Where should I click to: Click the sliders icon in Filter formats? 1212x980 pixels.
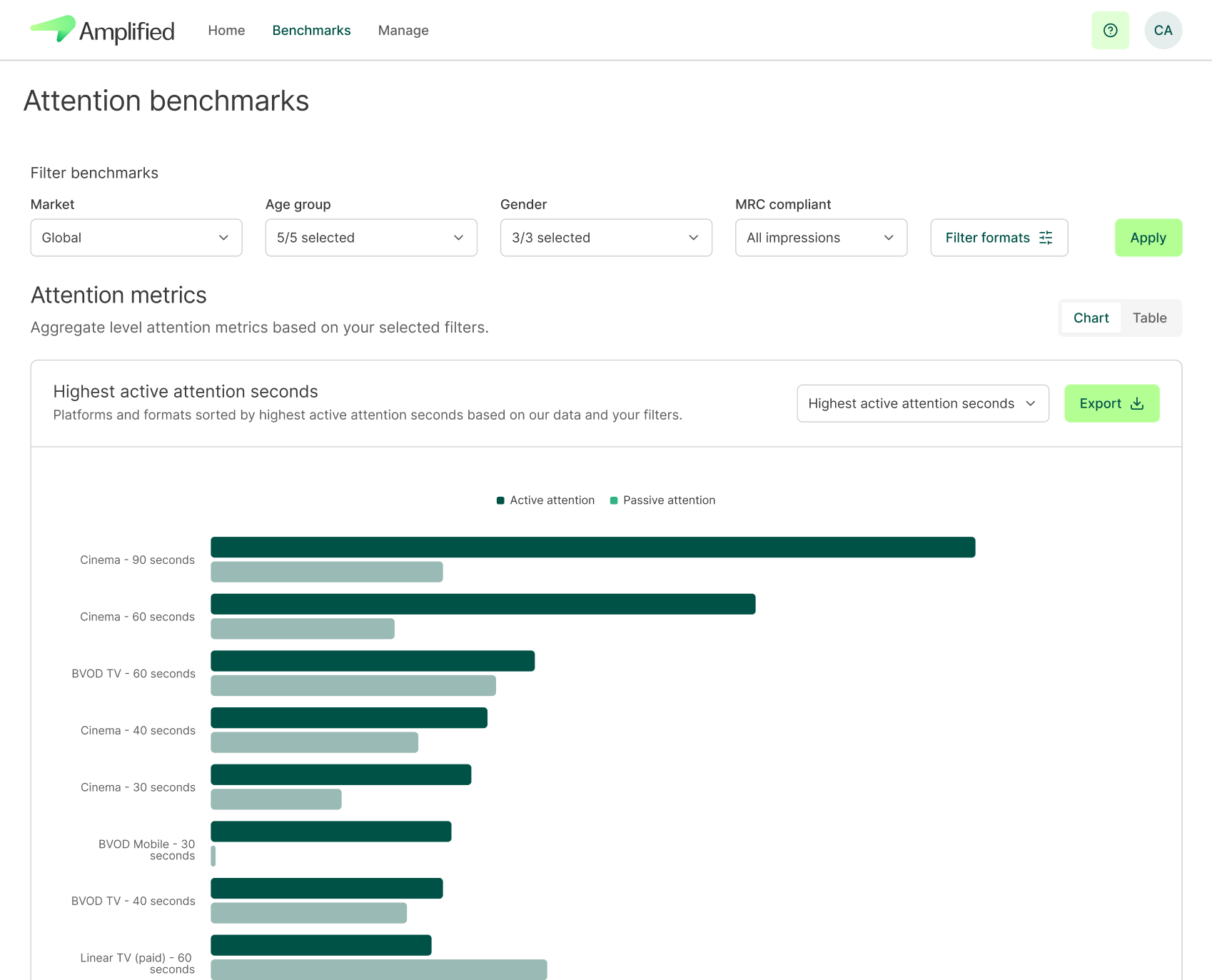[1046, 238]
